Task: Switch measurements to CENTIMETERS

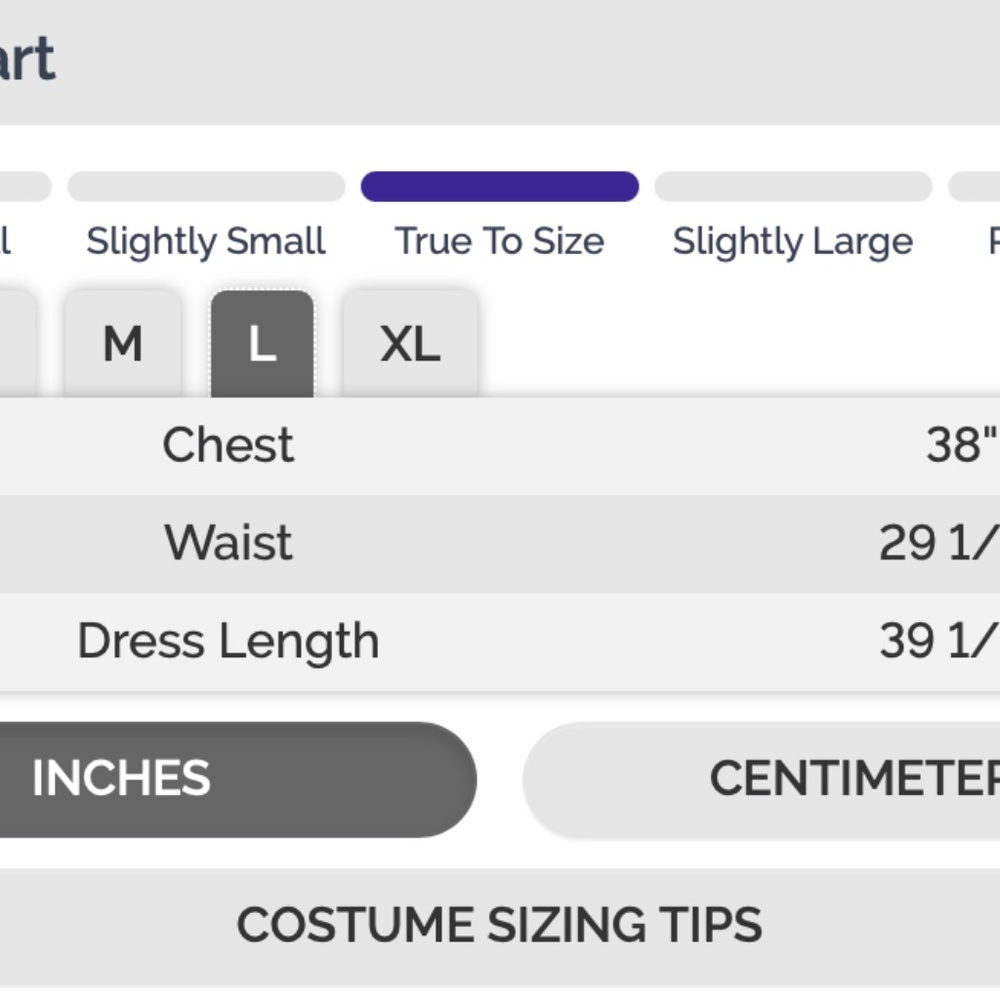Action: [761, 779]
